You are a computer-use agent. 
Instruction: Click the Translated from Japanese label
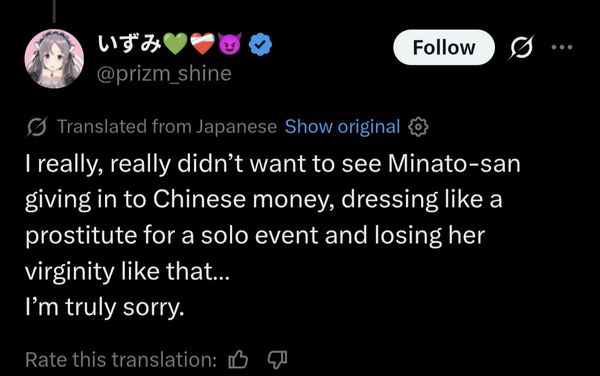point(167,127)
